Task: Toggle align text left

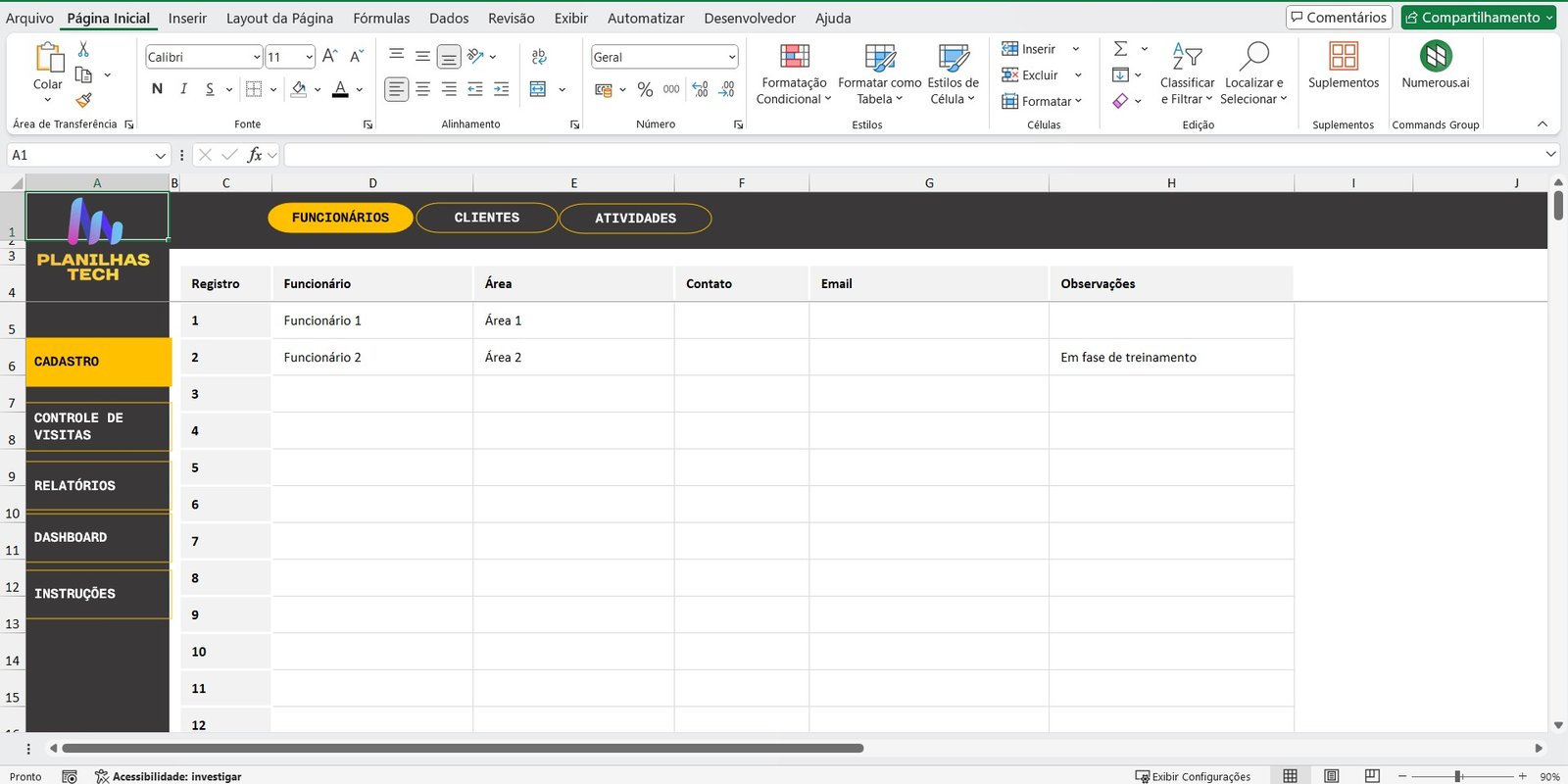Action: click(396, 89)
